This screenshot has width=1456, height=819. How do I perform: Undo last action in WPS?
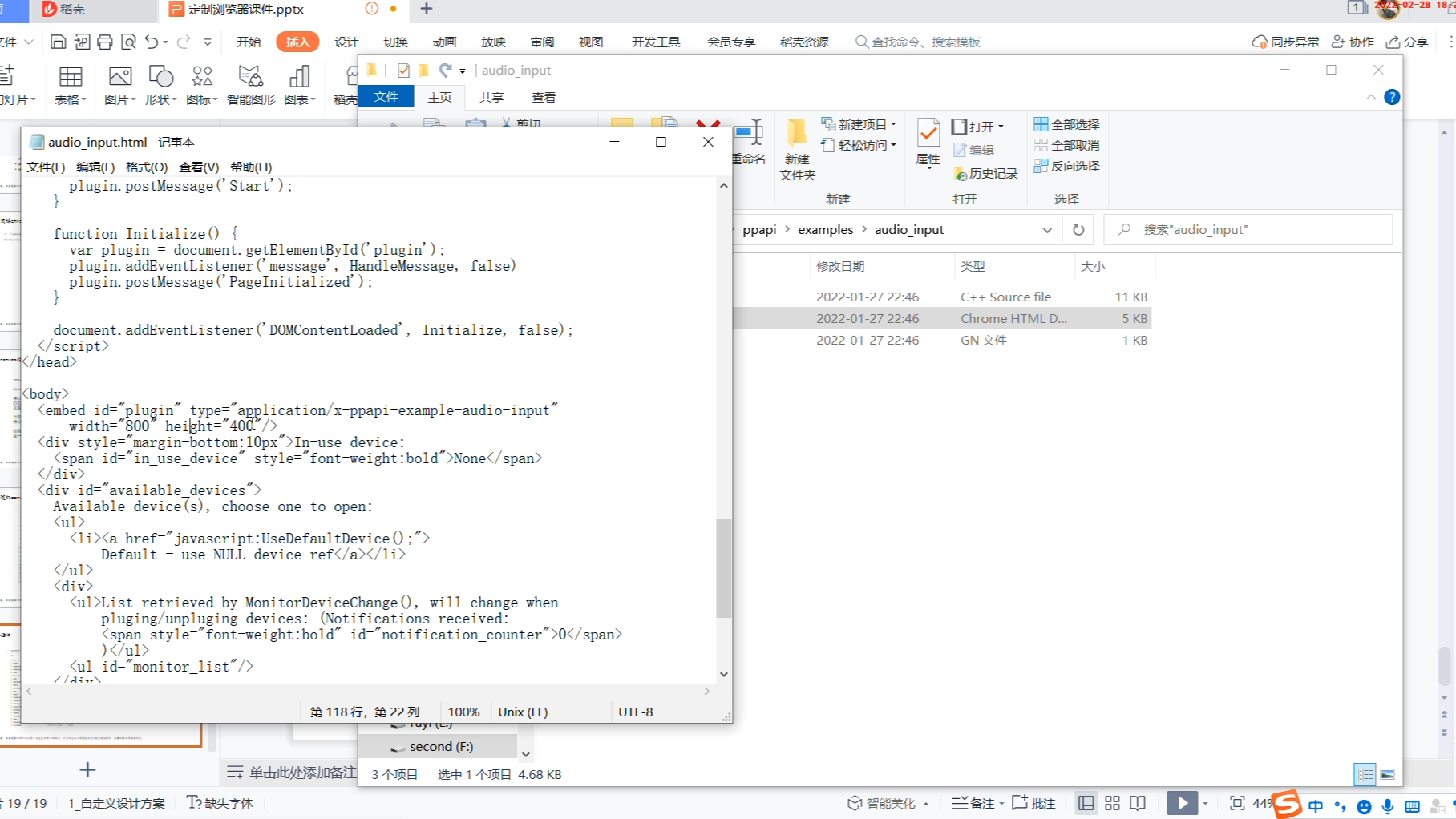pyautogui.click(x=152, y=42)
